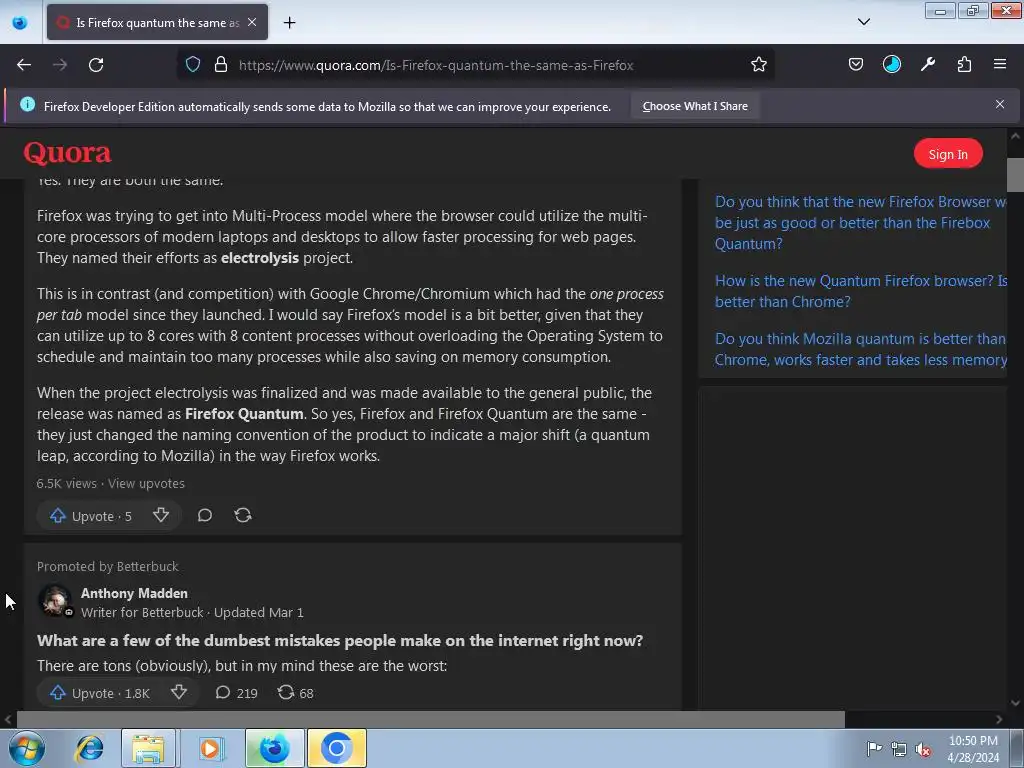
Task: Click the 'Writer for Betterbuck' credential text
Action: (142, 613)
